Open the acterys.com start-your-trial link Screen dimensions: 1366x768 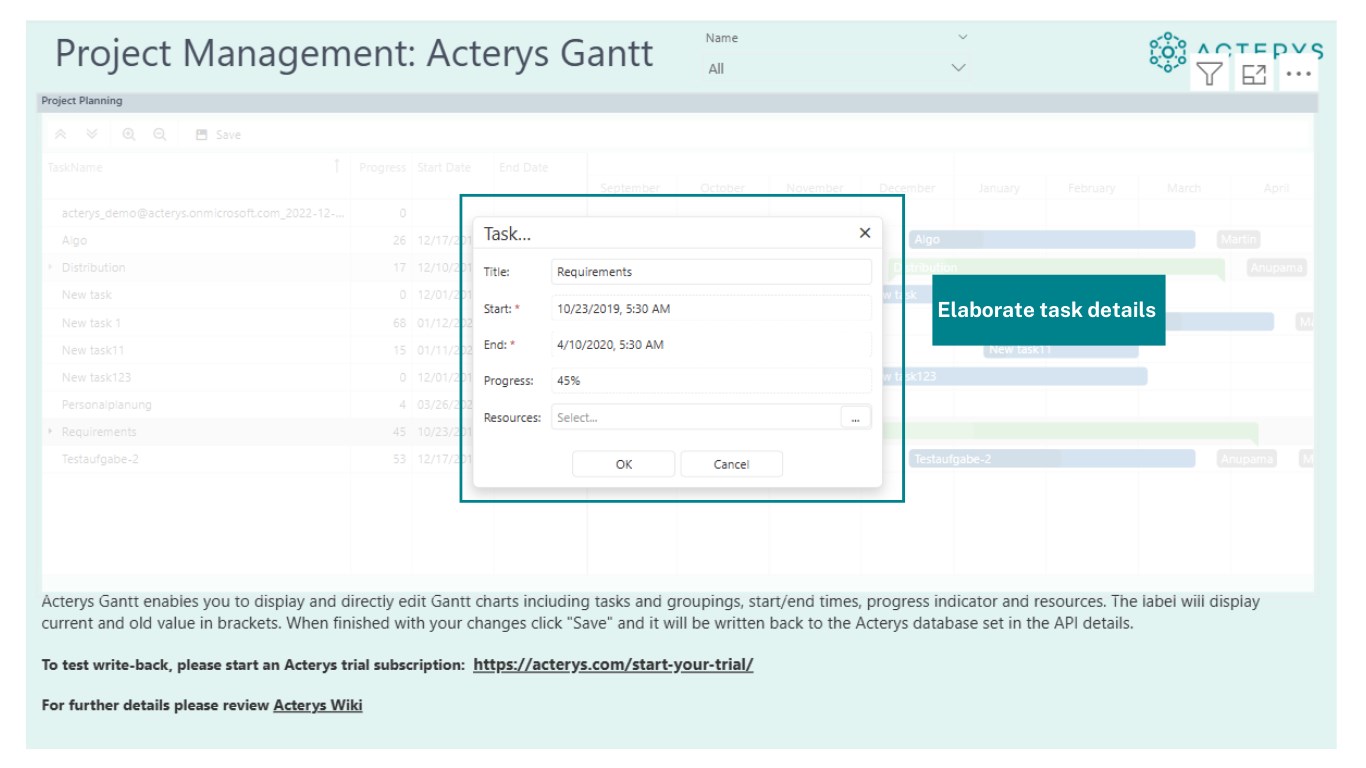(x=613, y=664)
